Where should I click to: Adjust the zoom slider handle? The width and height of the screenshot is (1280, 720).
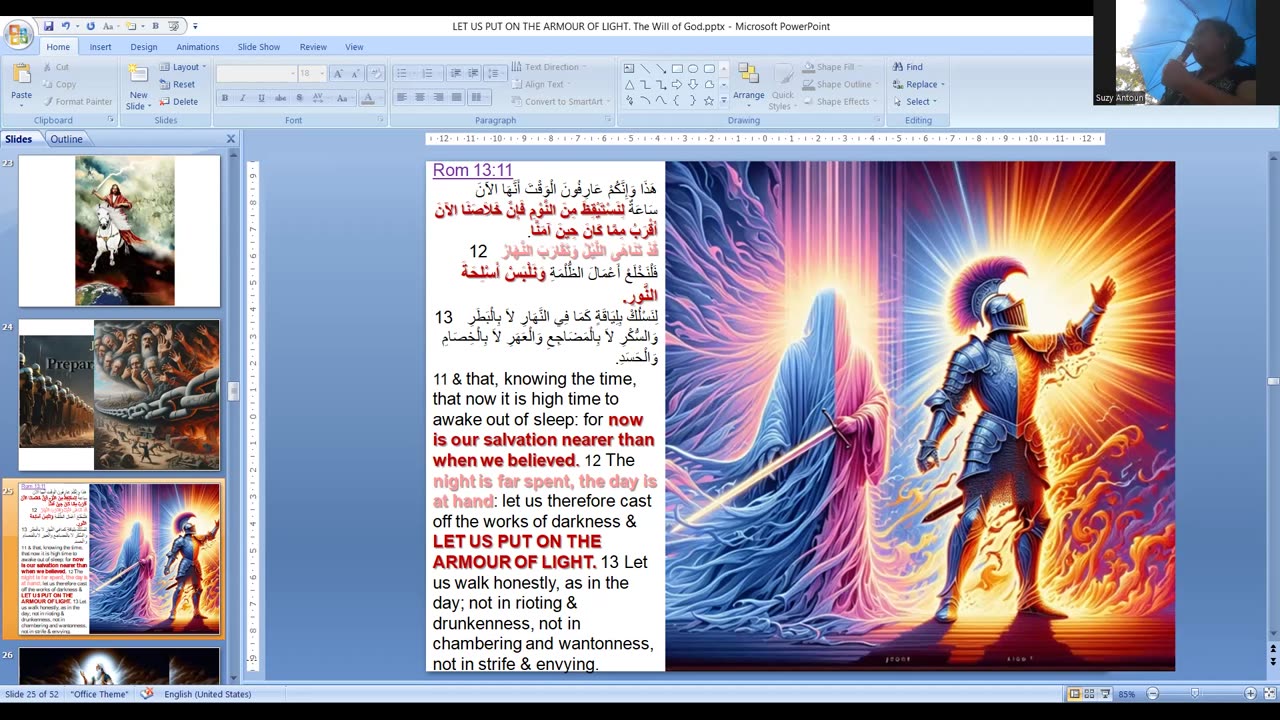point(1194,694)
